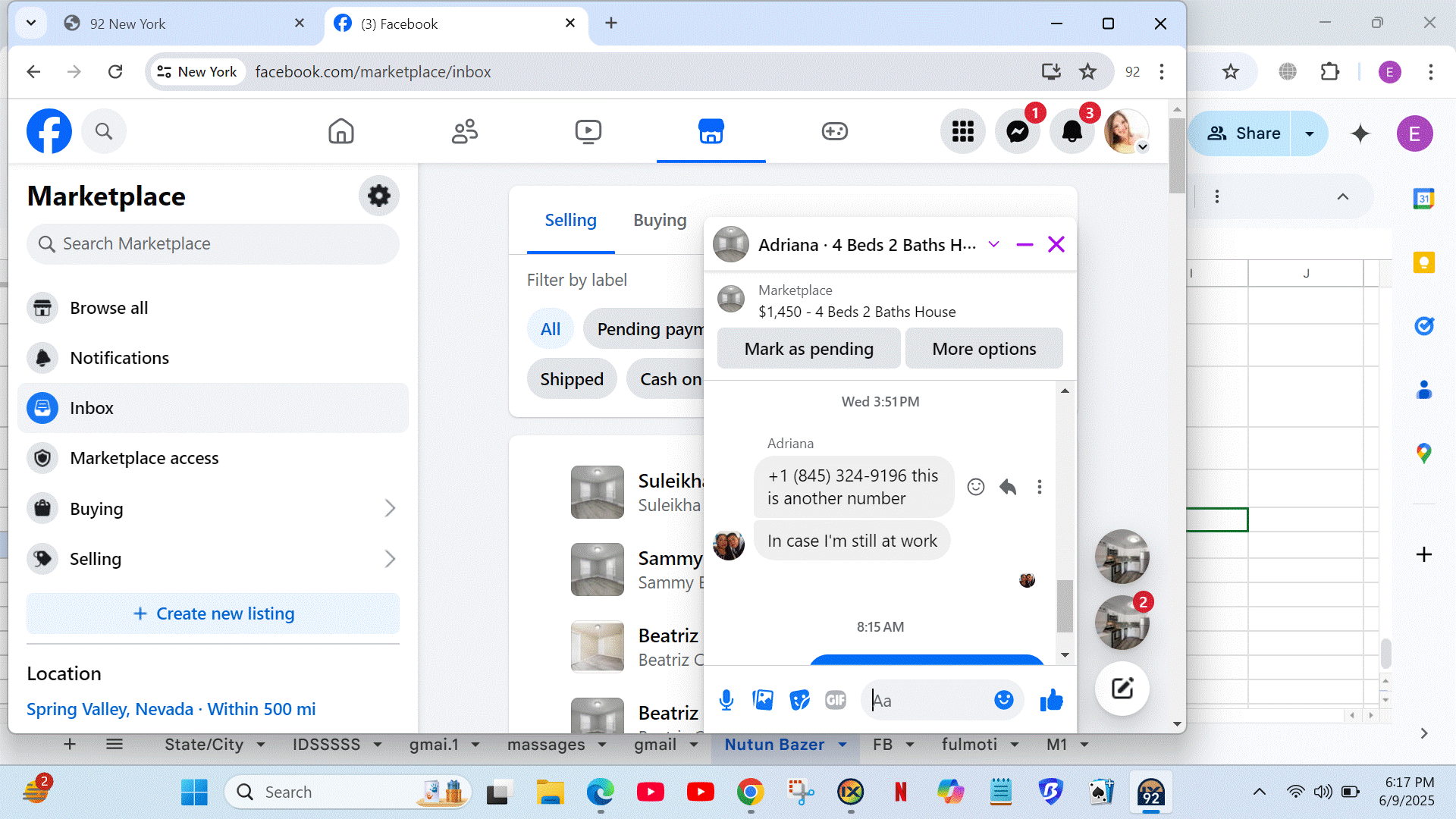Expand the Selling sidebar section
The width and height of the screenshot is (1456, 819).
point(390,559)
